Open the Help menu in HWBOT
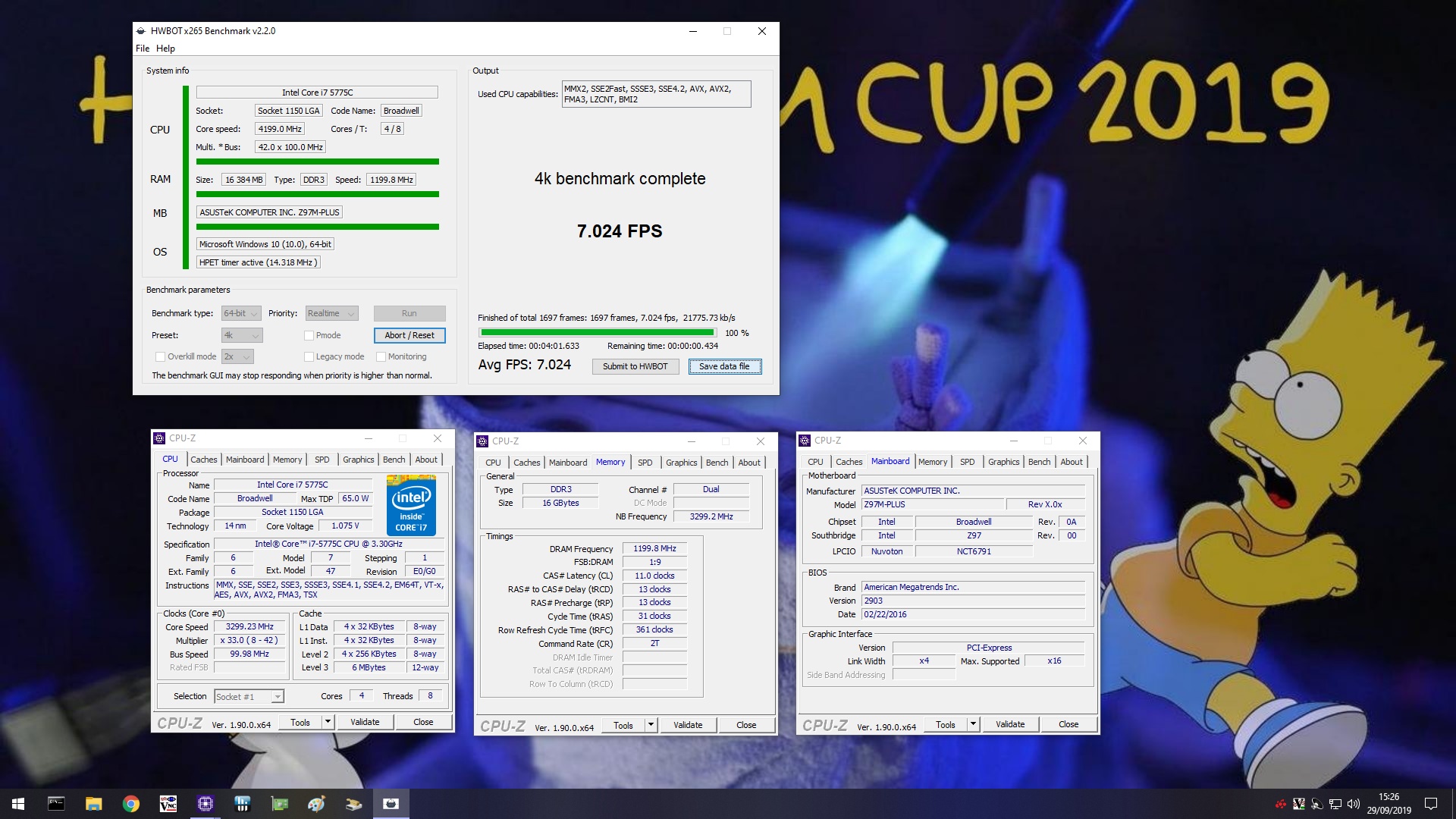Viewport: 1456px width, 819px height. pyautogui.click(x=165, y=49)
